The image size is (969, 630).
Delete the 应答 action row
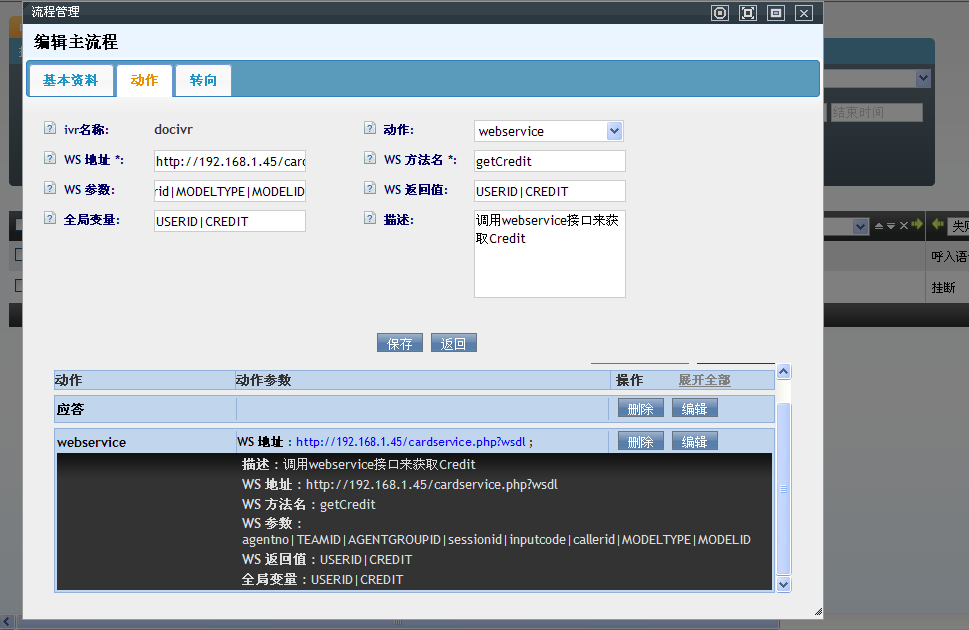pyautogui.click(x=640, y=409)
